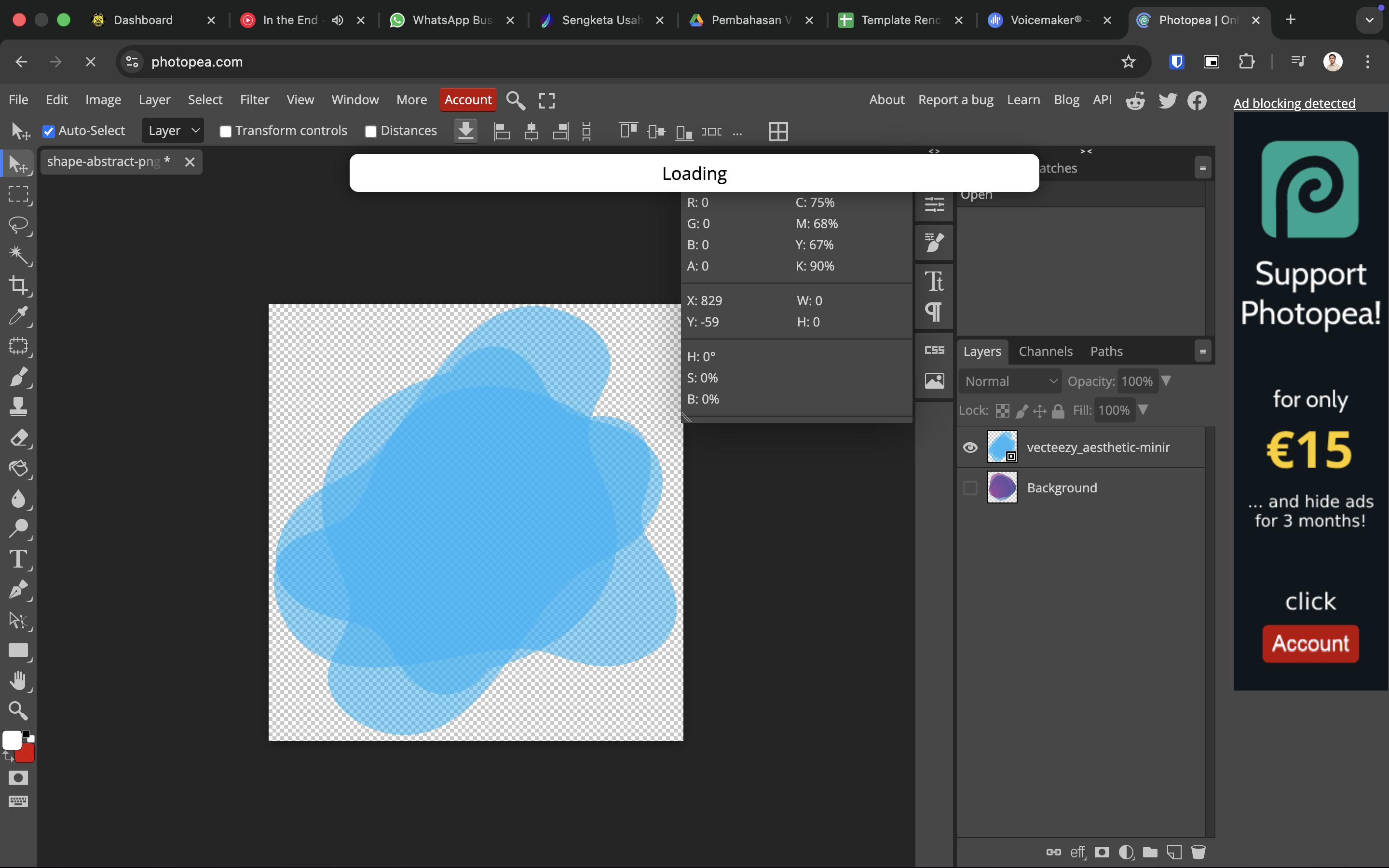The width and height of the screenshot is (1389, 868).
Task: Select the Lasso tool
Action: 18,224
